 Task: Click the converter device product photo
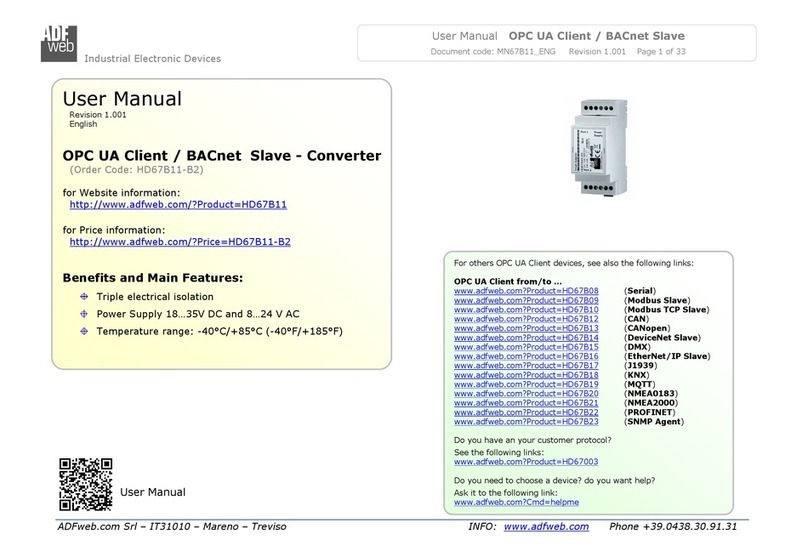click(x=600, y=148)
